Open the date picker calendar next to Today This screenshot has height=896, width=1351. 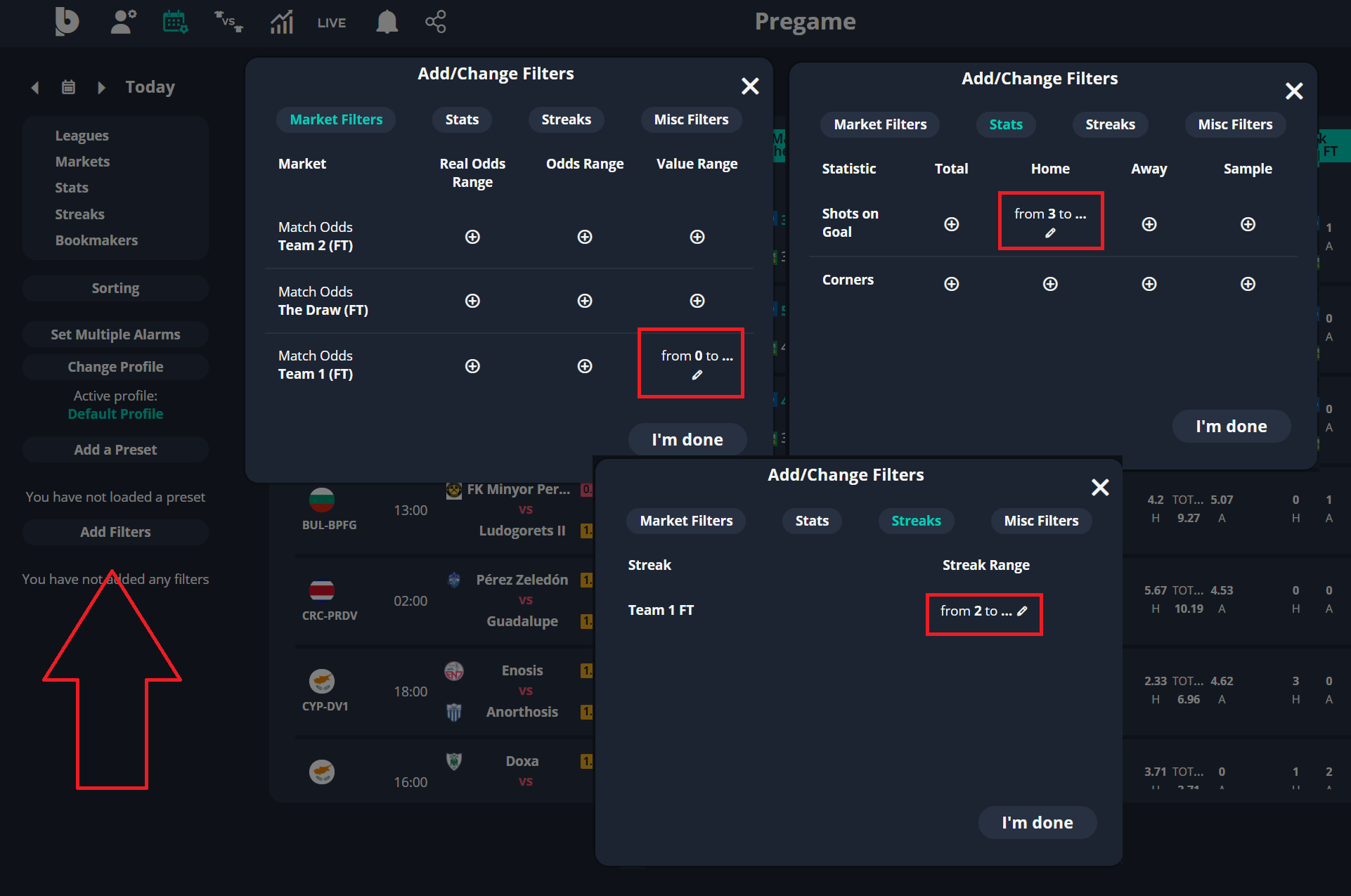[67, 86]
